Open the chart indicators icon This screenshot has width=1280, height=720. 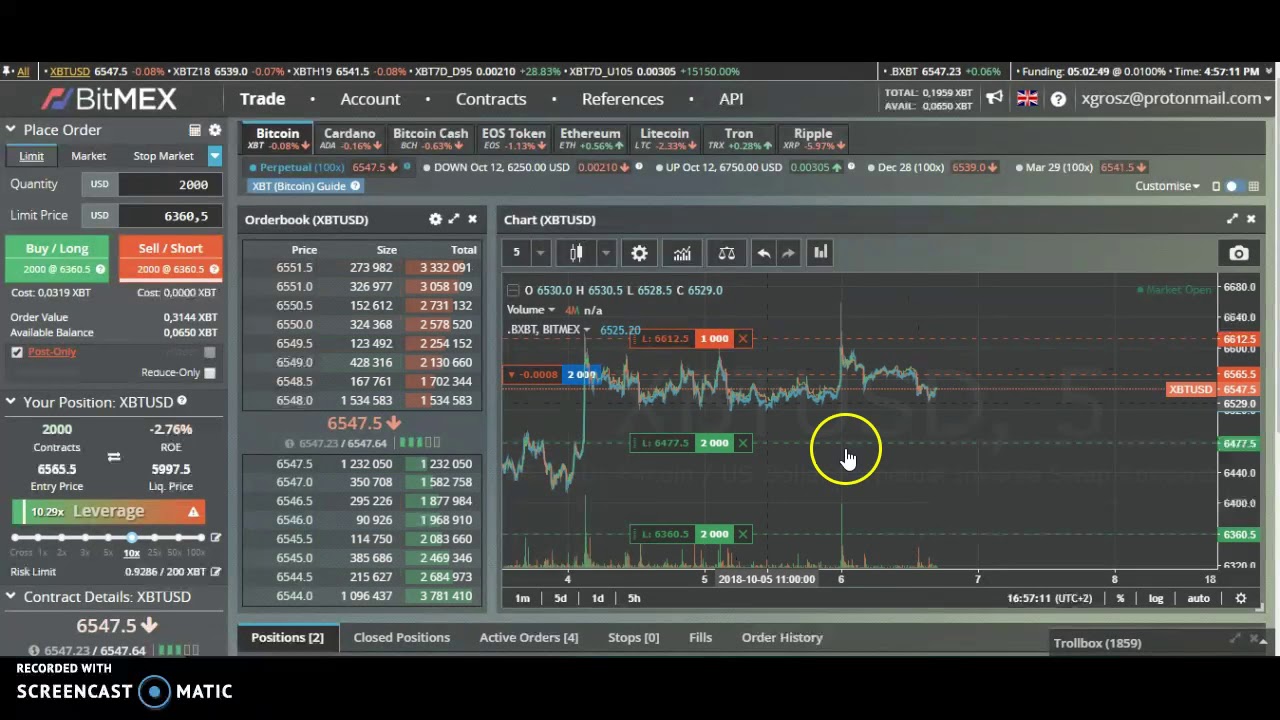tap(682, 253)
